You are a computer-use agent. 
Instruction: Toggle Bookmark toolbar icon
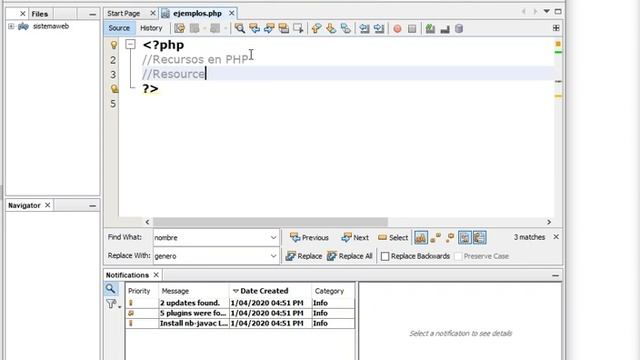[346, 29]
